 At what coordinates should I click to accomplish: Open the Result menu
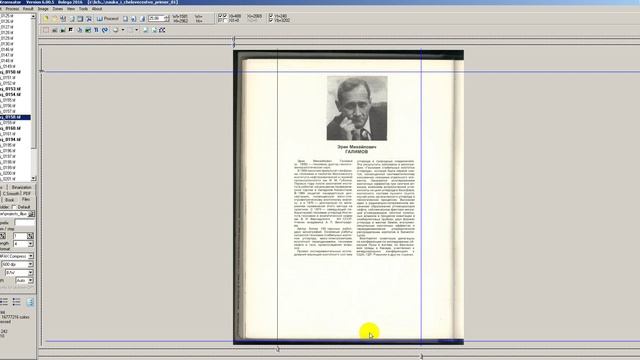(x=28, y=9)
